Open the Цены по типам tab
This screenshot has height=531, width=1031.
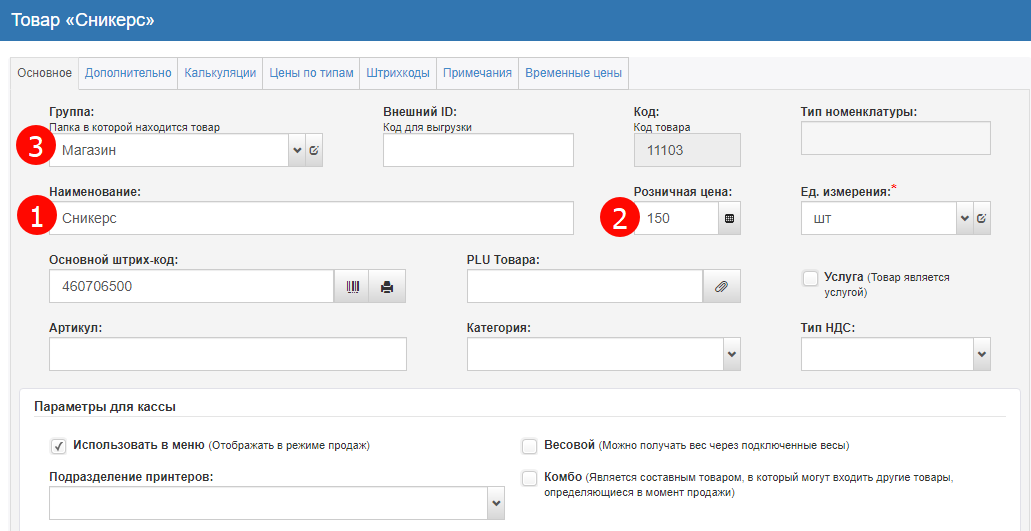(x=311, y=73)
